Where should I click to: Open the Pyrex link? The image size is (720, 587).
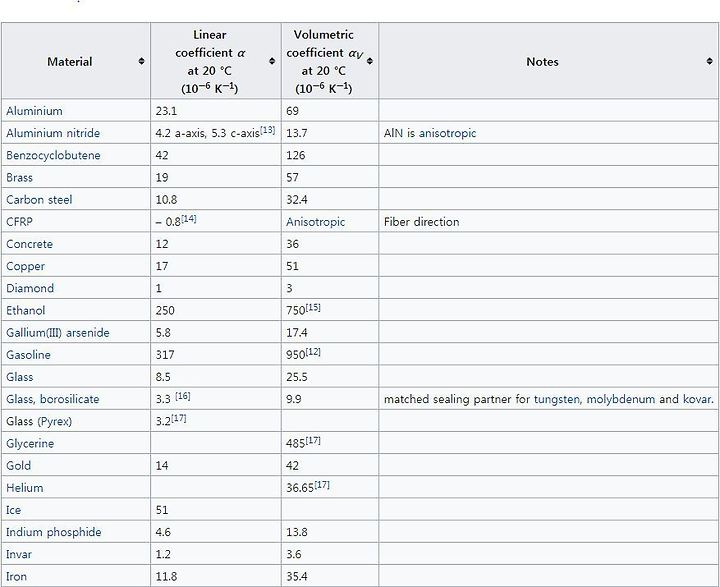55,422
